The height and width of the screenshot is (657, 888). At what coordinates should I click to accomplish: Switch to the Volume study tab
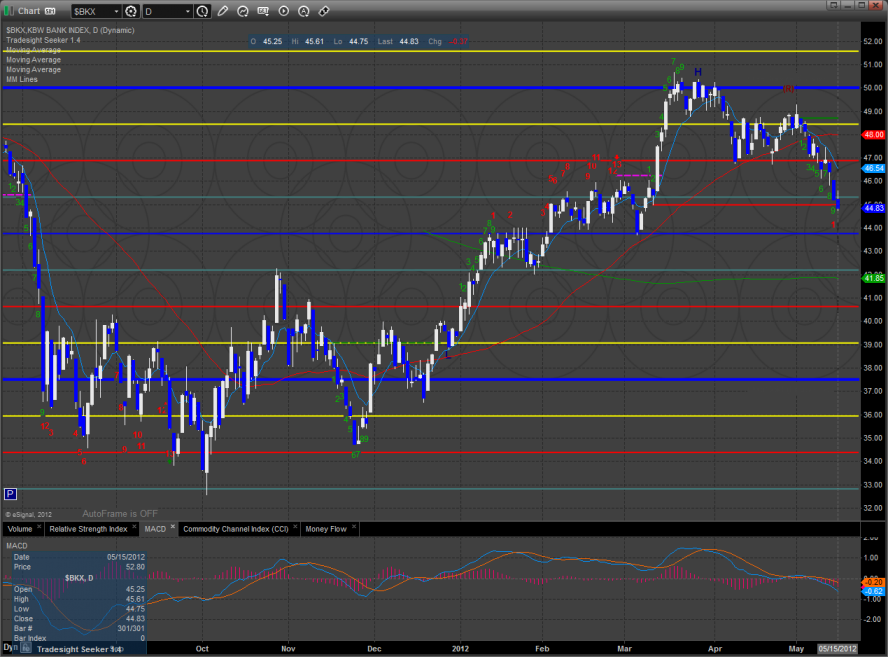[x=19, y=528]
